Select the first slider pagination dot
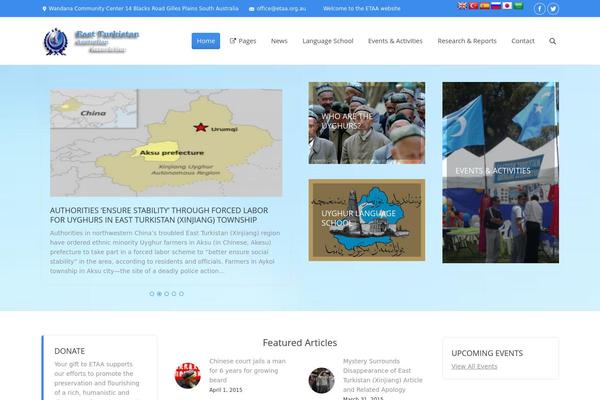The width and height of the screenshot is (600, 400). tap(152, 294)
